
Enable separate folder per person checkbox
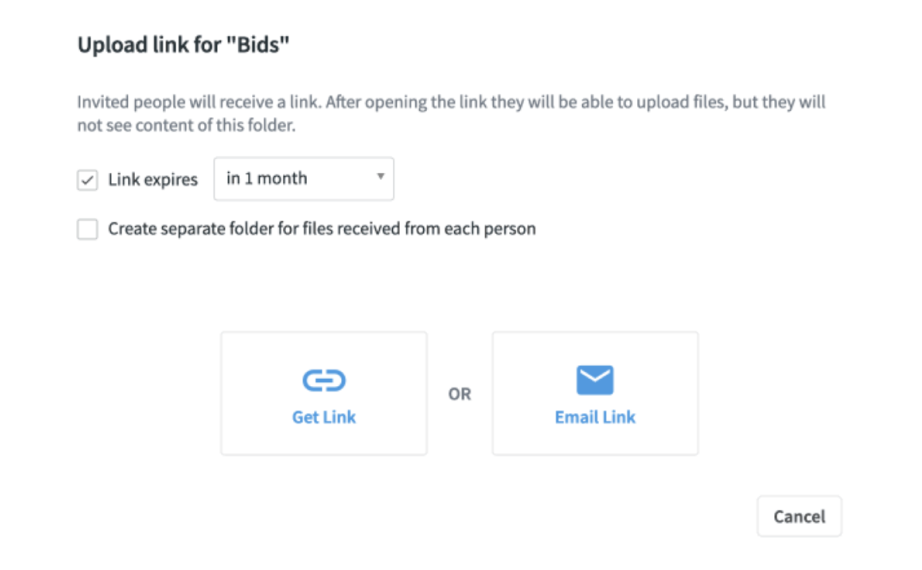tap(88, 229)
